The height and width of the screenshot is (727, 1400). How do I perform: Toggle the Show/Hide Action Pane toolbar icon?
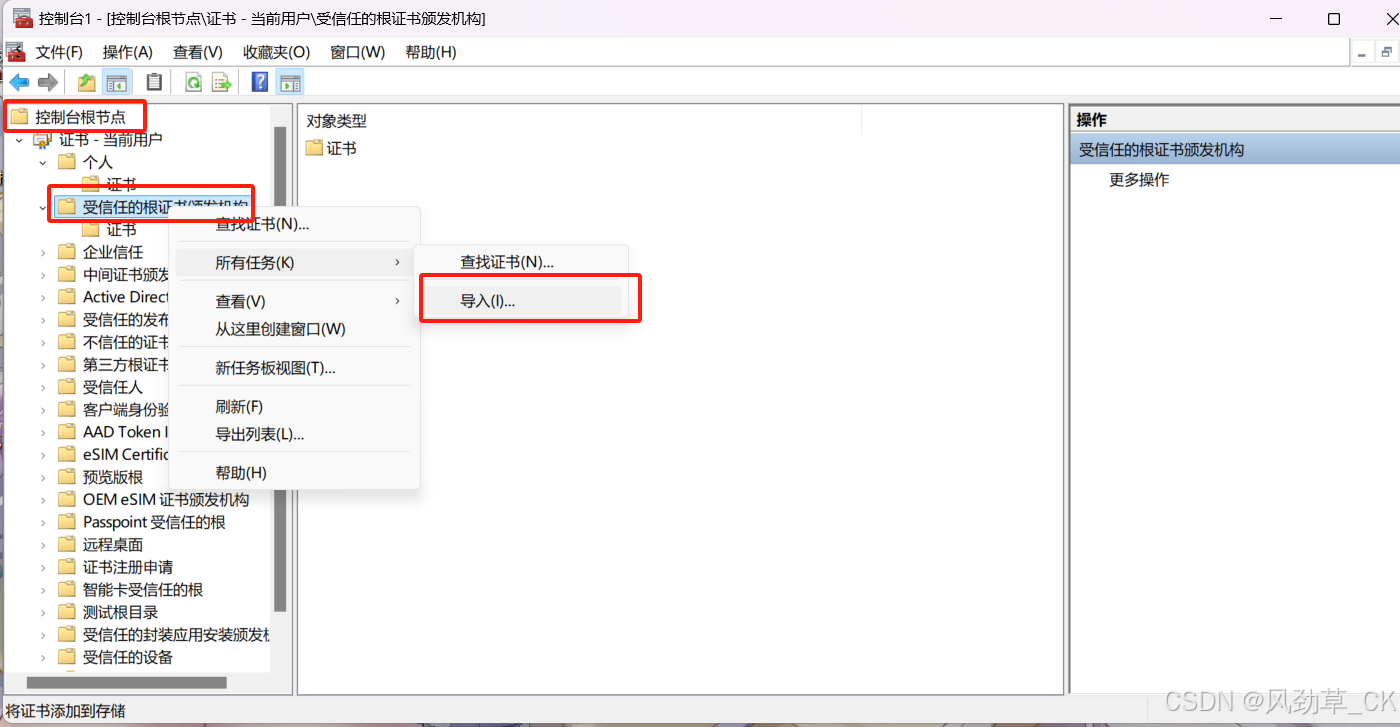[x=290, y=82]
